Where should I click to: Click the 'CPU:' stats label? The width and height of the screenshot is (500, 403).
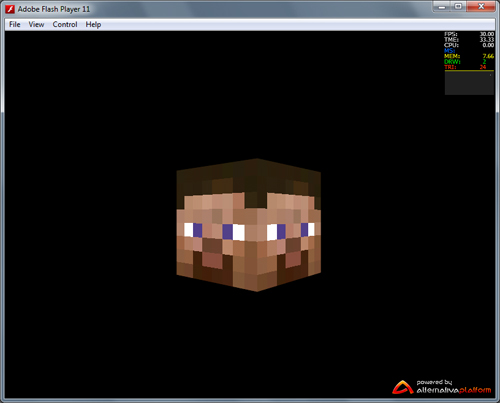(451, 45)
